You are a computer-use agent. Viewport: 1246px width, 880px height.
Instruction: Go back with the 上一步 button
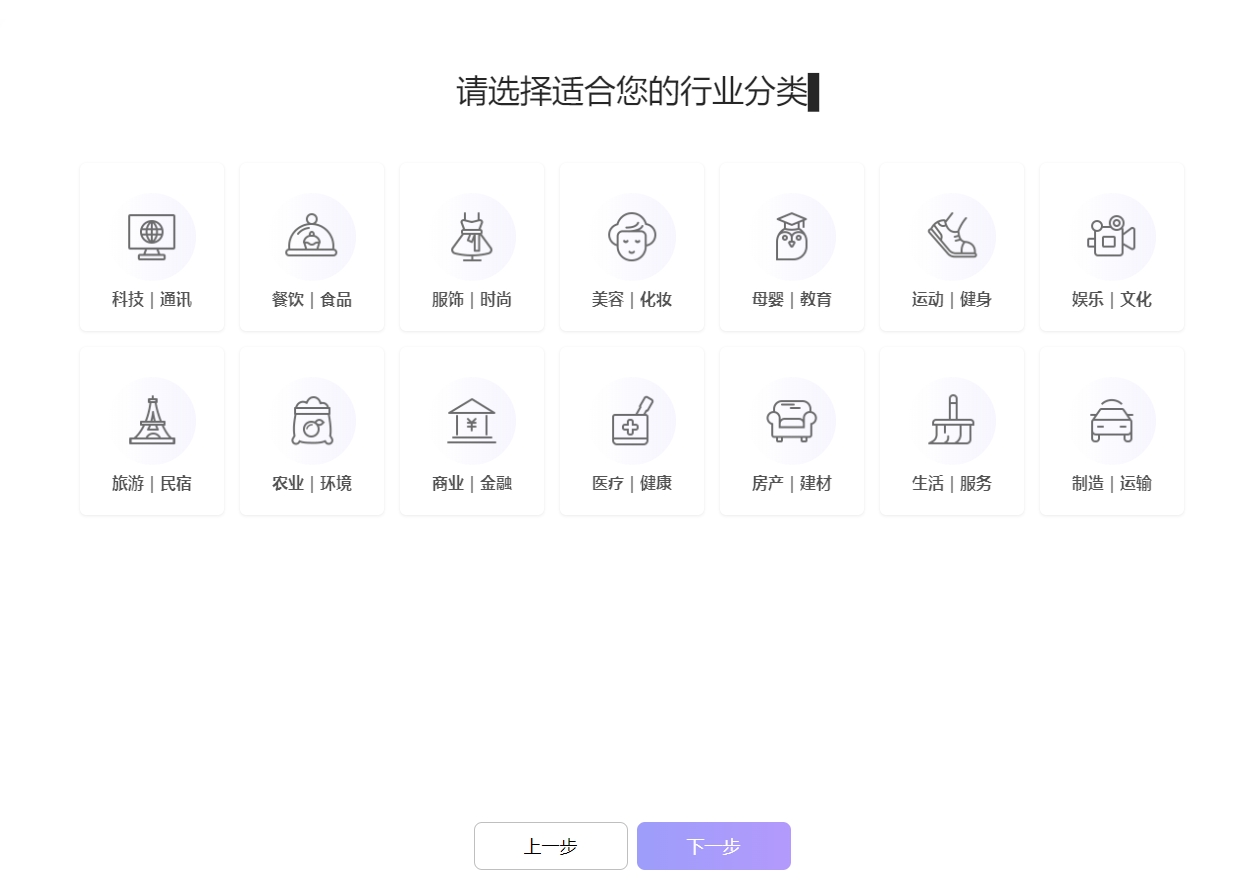pos(551,846)
